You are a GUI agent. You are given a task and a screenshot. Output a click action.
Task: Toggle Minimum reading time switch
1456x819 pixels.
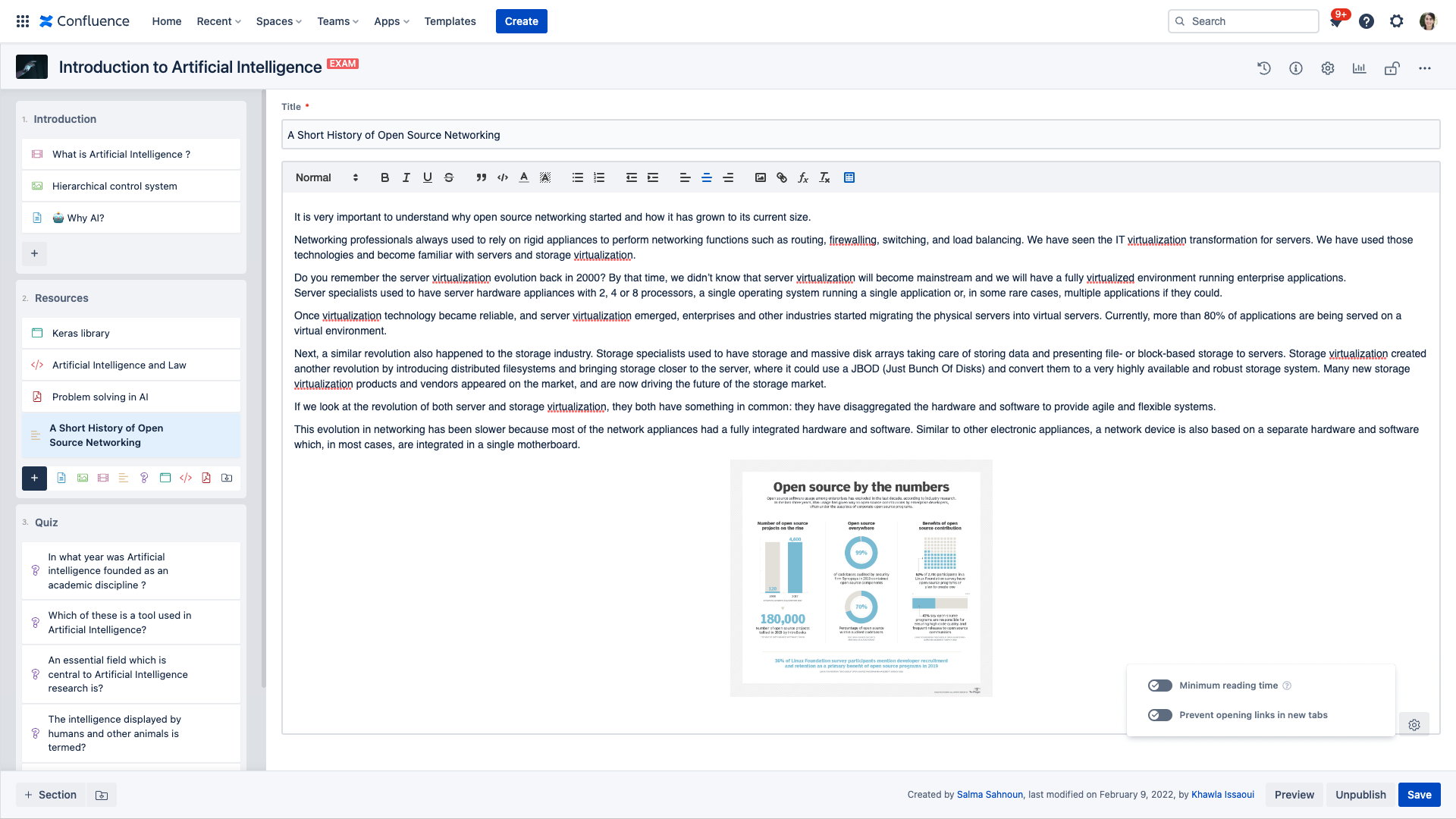pos(1159,686)
